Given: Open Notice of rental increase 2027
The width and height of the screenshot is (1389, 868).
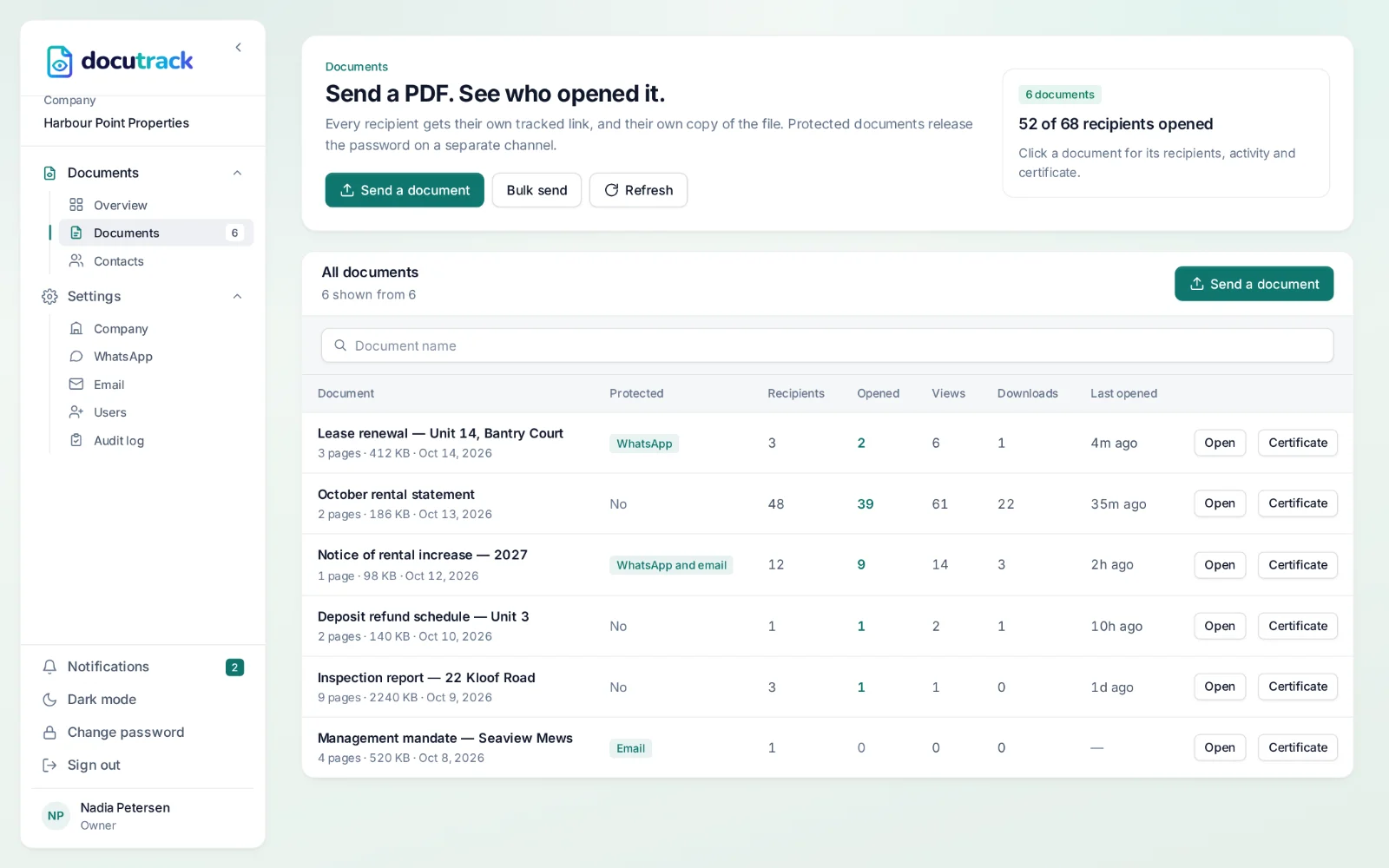Looking at the screenshot, I should (x=1220, y=565).
